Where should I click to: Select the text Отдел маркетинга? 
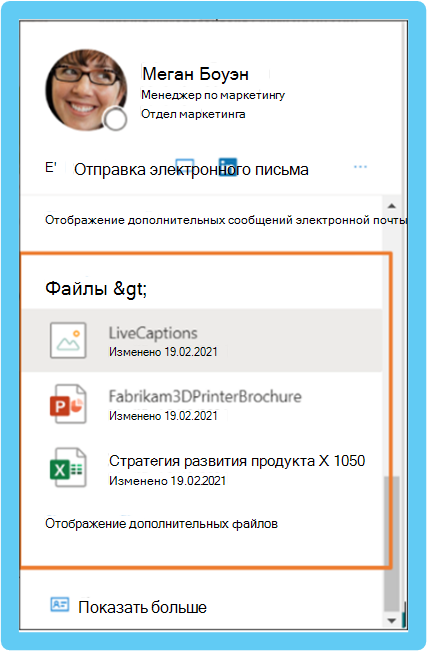[193, 114]
